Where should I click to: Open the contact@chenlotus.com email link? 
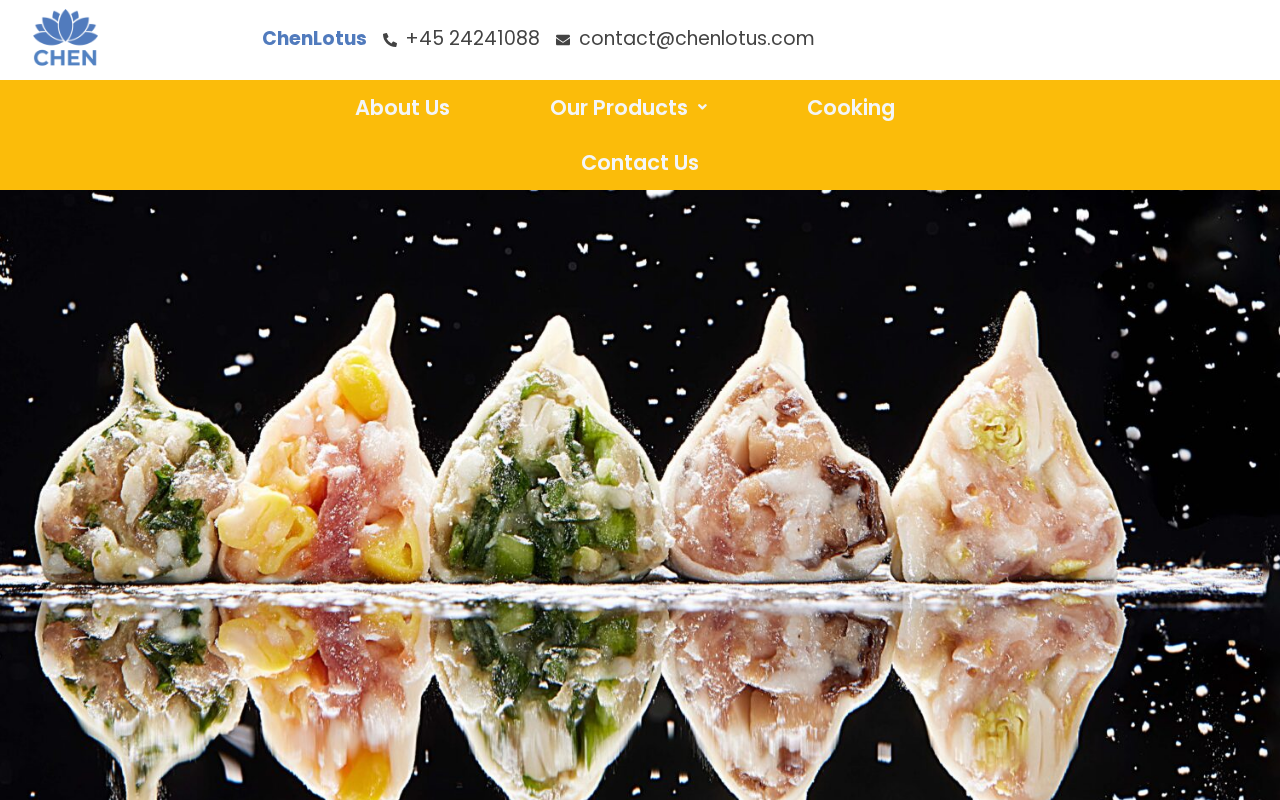coord(696,38)
